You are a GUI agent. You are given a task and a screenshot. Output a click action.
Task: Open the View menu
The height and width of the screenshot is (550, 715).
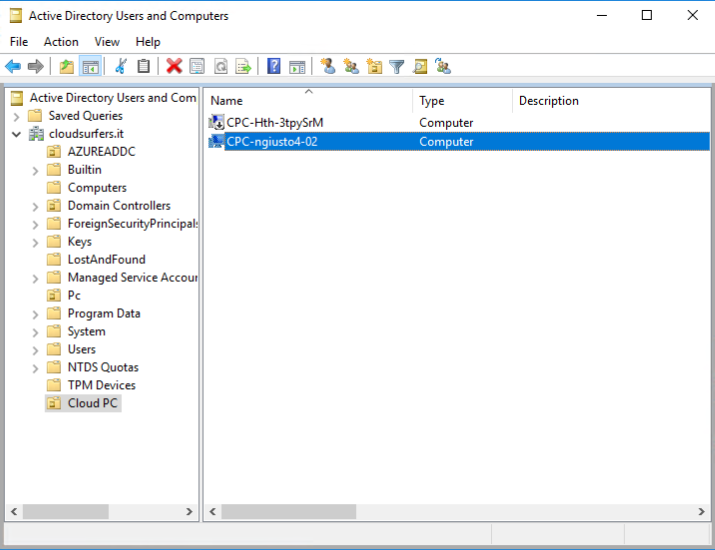(107, 42)
